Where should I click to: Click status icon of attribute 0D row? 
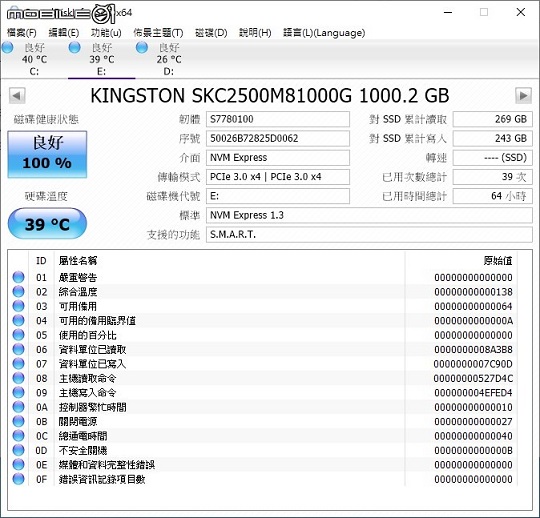click(x=19, y=450)
